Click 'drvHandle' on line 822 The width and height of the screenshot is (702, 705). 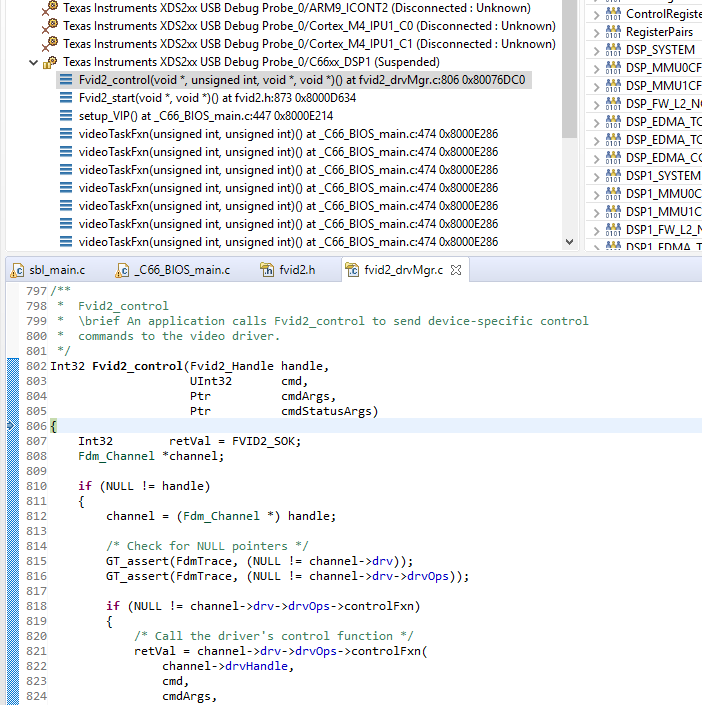coord(256,666)
